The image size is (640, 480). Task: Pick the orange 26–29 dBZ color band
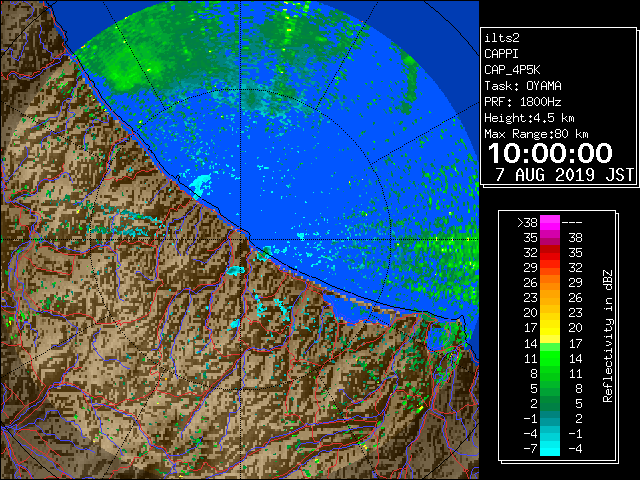coord(550,283)
